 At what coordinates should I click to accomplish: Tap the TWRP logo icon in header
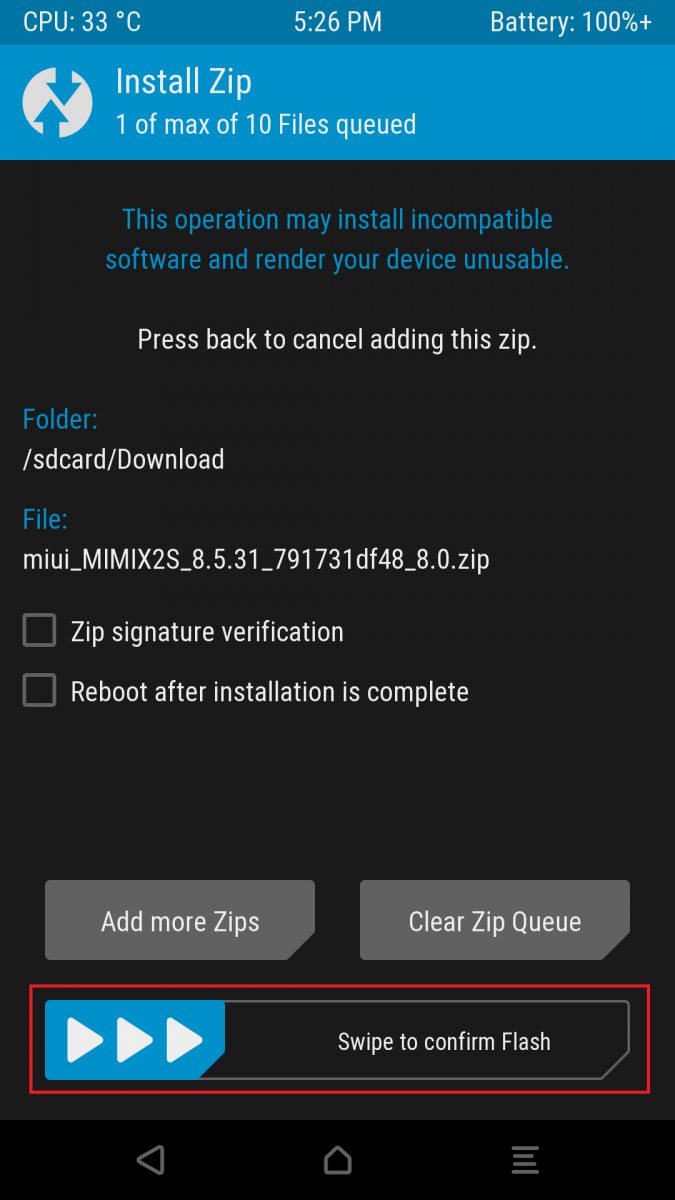pos(59,102)
